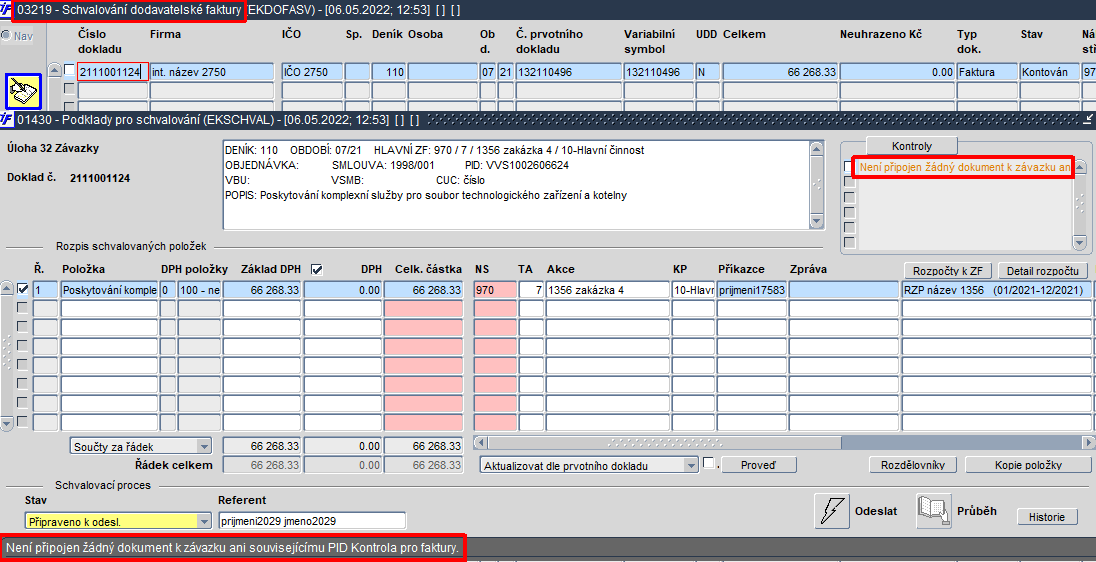Select the Kontroly tab
Image resolution: width=1096 pixels, height=562 pixels.
click(x=911, y=145)
